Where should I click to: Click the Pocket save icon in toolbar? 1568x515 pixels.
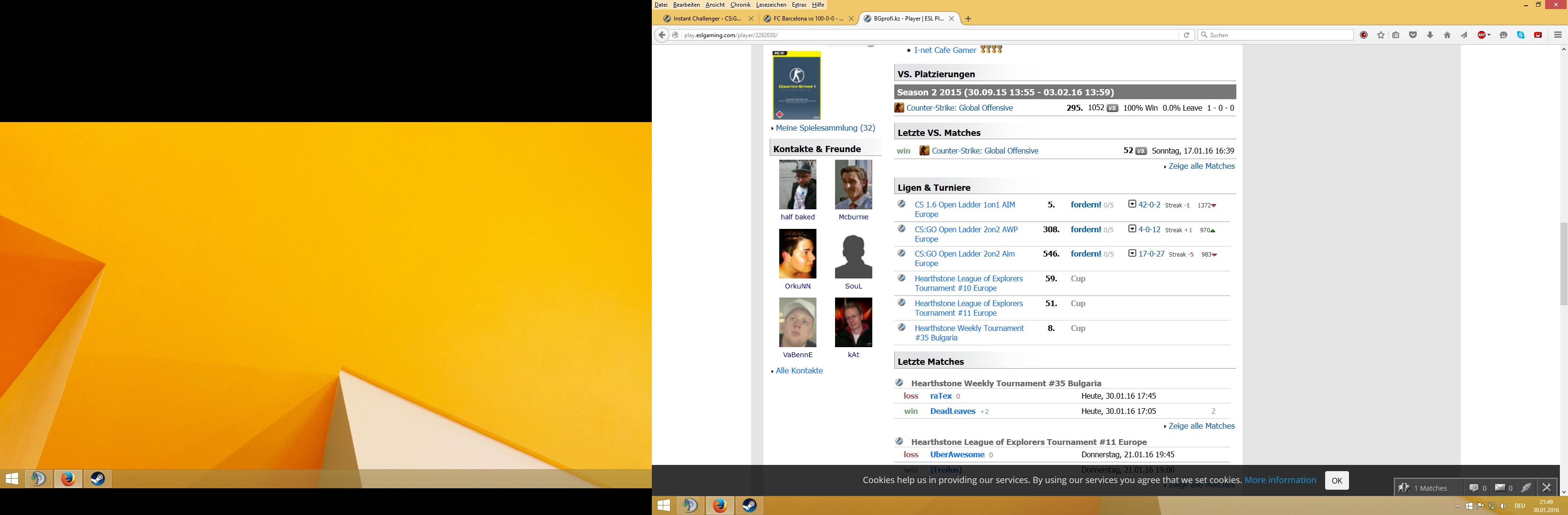click(1413, 35)
